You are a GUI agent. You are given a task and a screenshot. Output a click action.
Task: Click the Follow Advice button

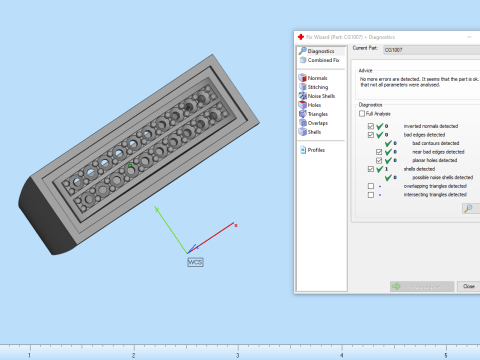[x=422, y=286]
